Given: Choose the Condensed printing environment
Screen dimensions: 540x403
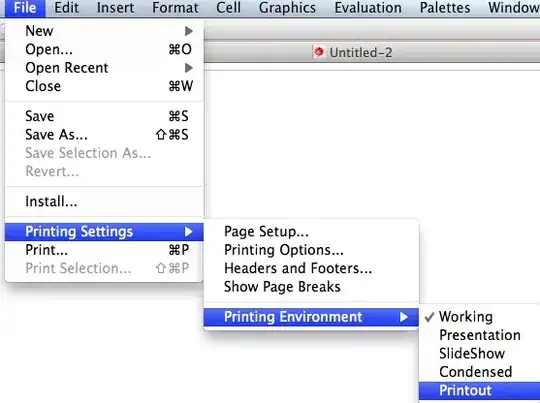Looking at the screenshot, I should 479,372.
